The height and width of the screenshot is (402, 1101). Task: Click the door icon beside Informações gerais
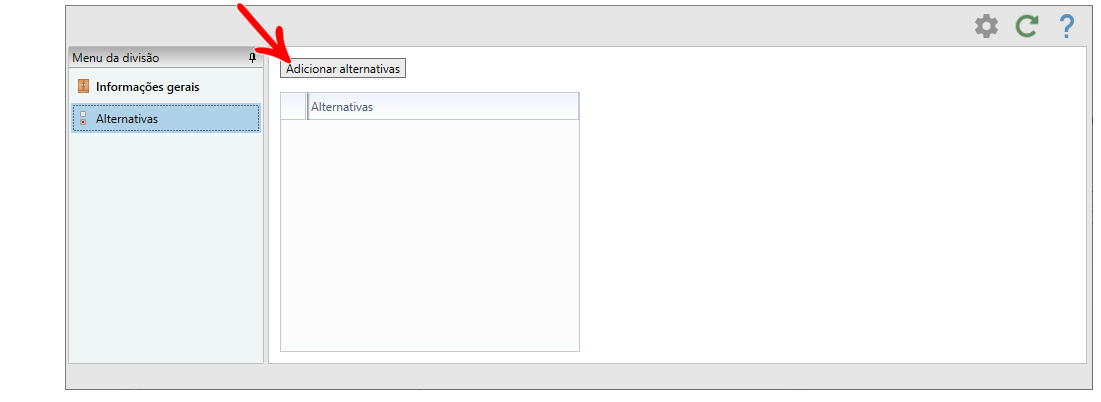tap(84, 87)
